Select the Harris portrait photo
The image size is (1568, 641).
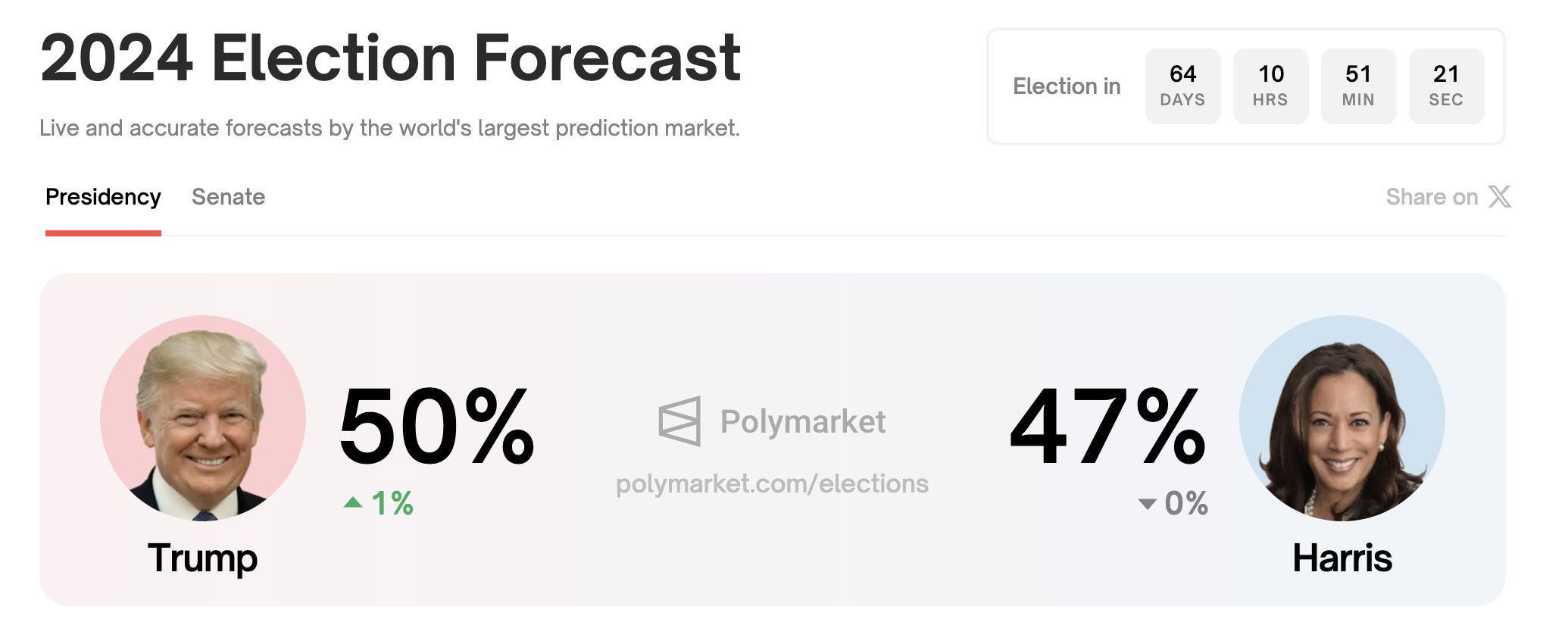[x=1342, y=418]
